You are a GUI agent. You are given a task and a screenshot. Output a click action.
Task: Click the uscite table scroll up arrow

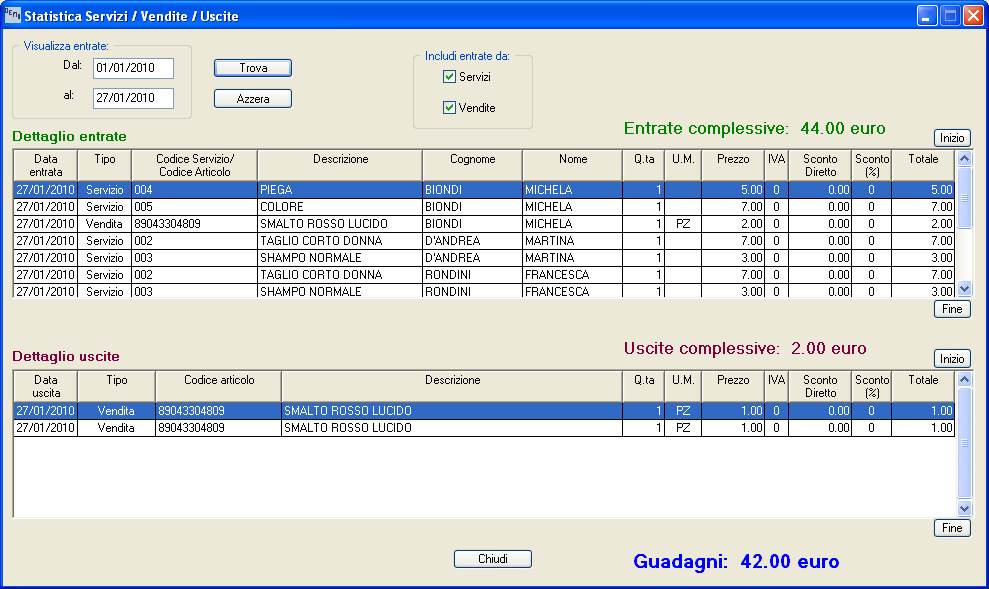coord(964,379)
